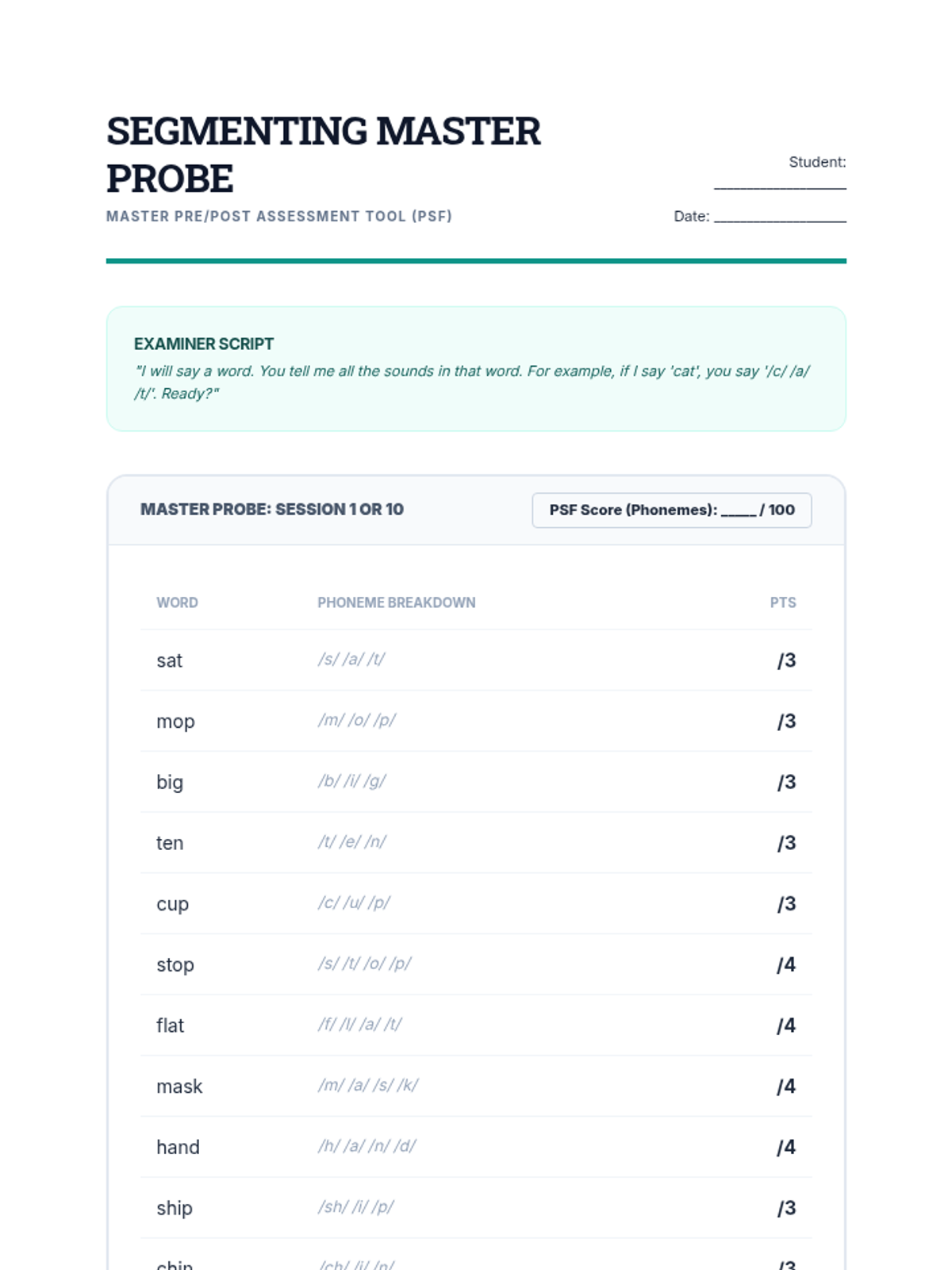Click the /4 score for "stop"

tap(786, 964)
